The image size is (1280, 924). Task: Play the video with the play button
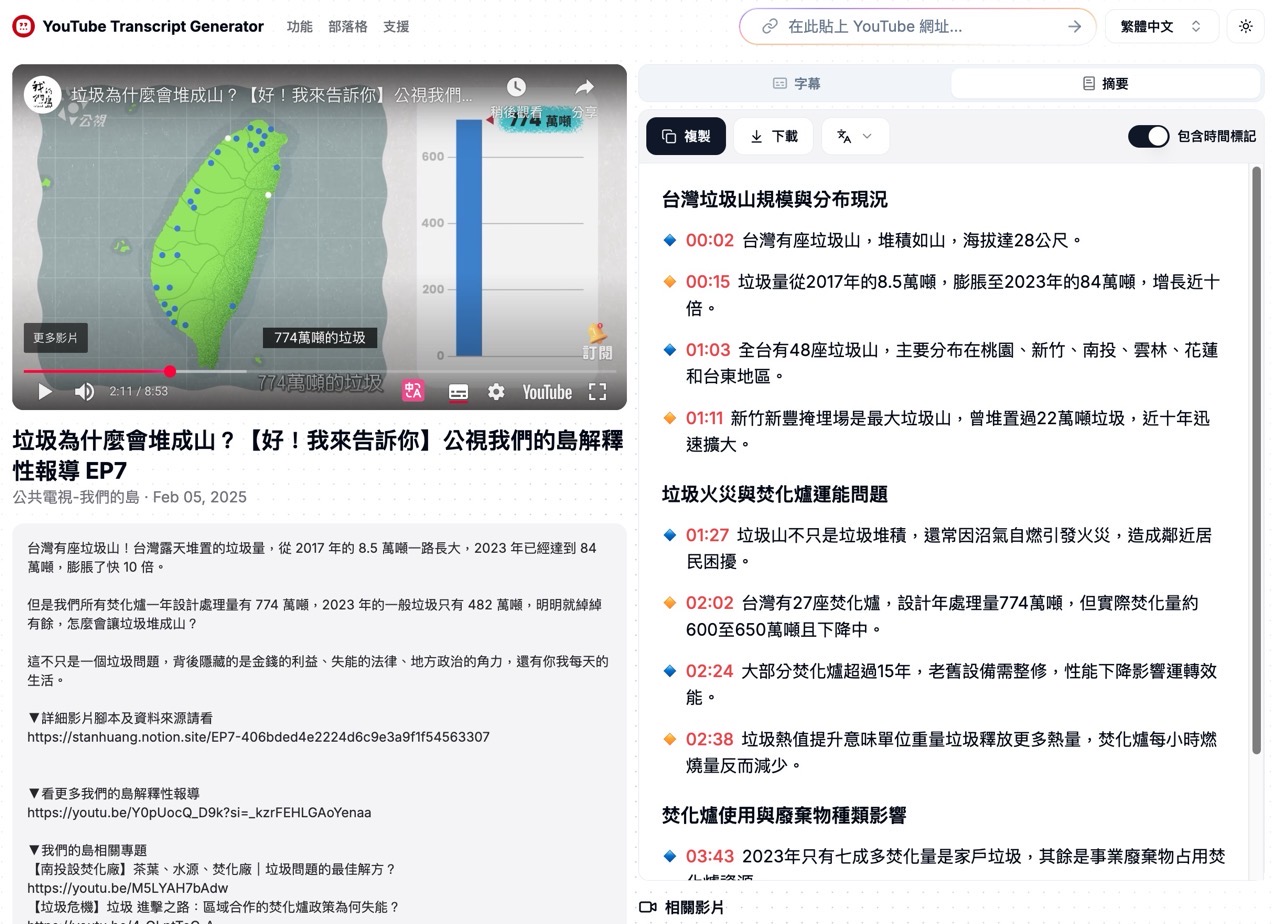44,392
